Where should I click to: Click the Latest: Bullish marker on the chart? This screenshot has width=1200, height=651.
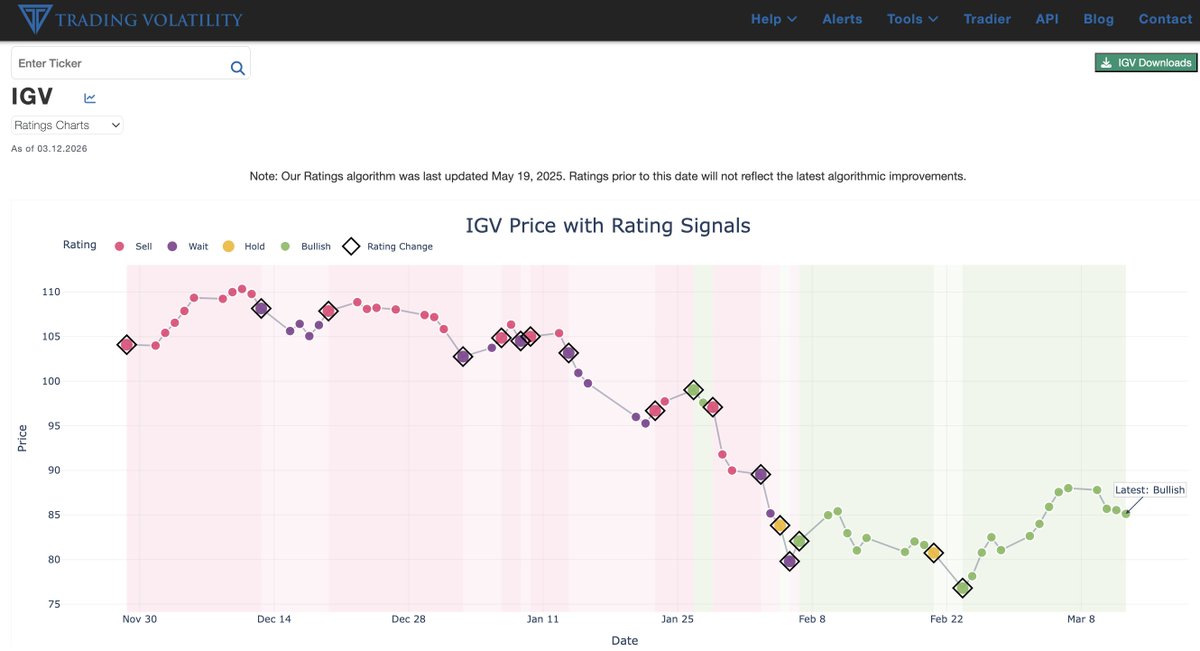click(1148, 489)
